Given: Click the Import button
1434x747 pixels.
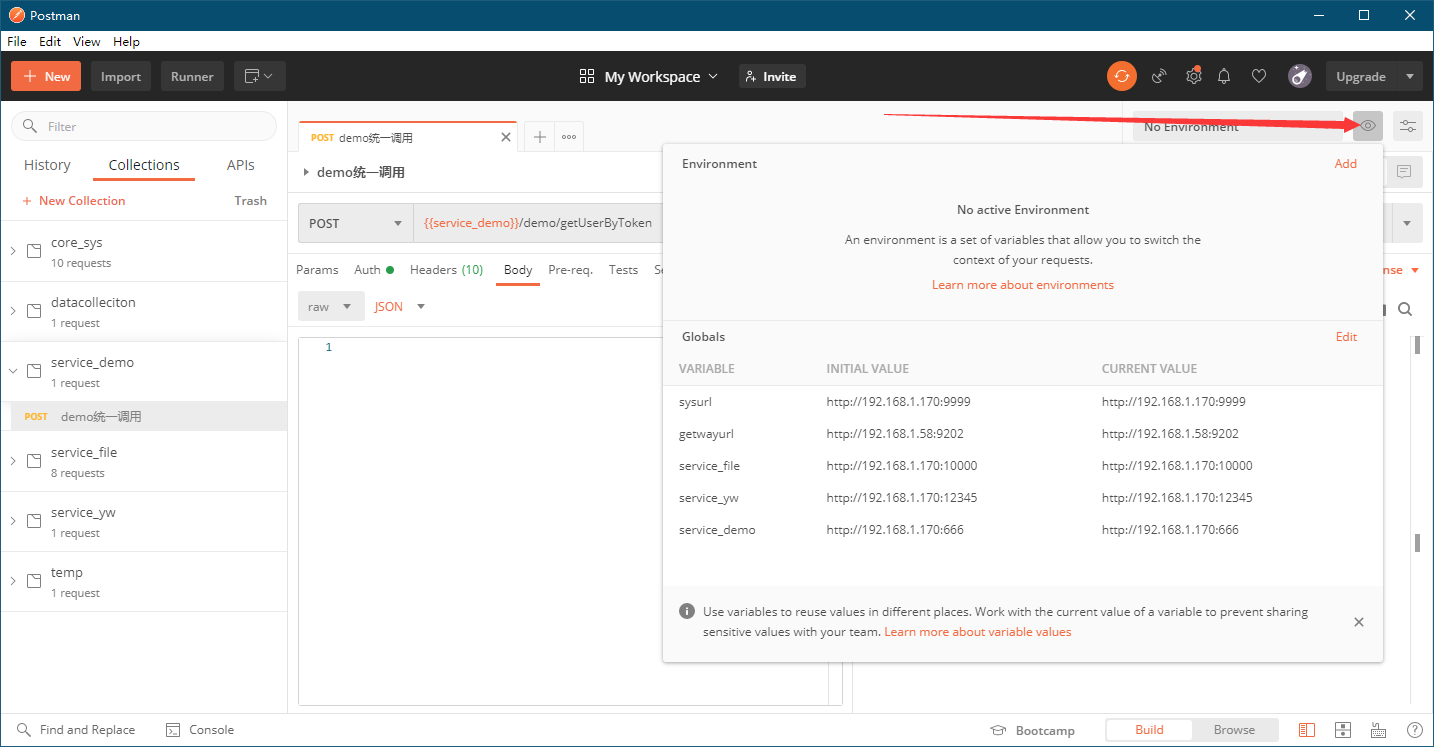Looking at the screenshot, I should pos(121,76).
